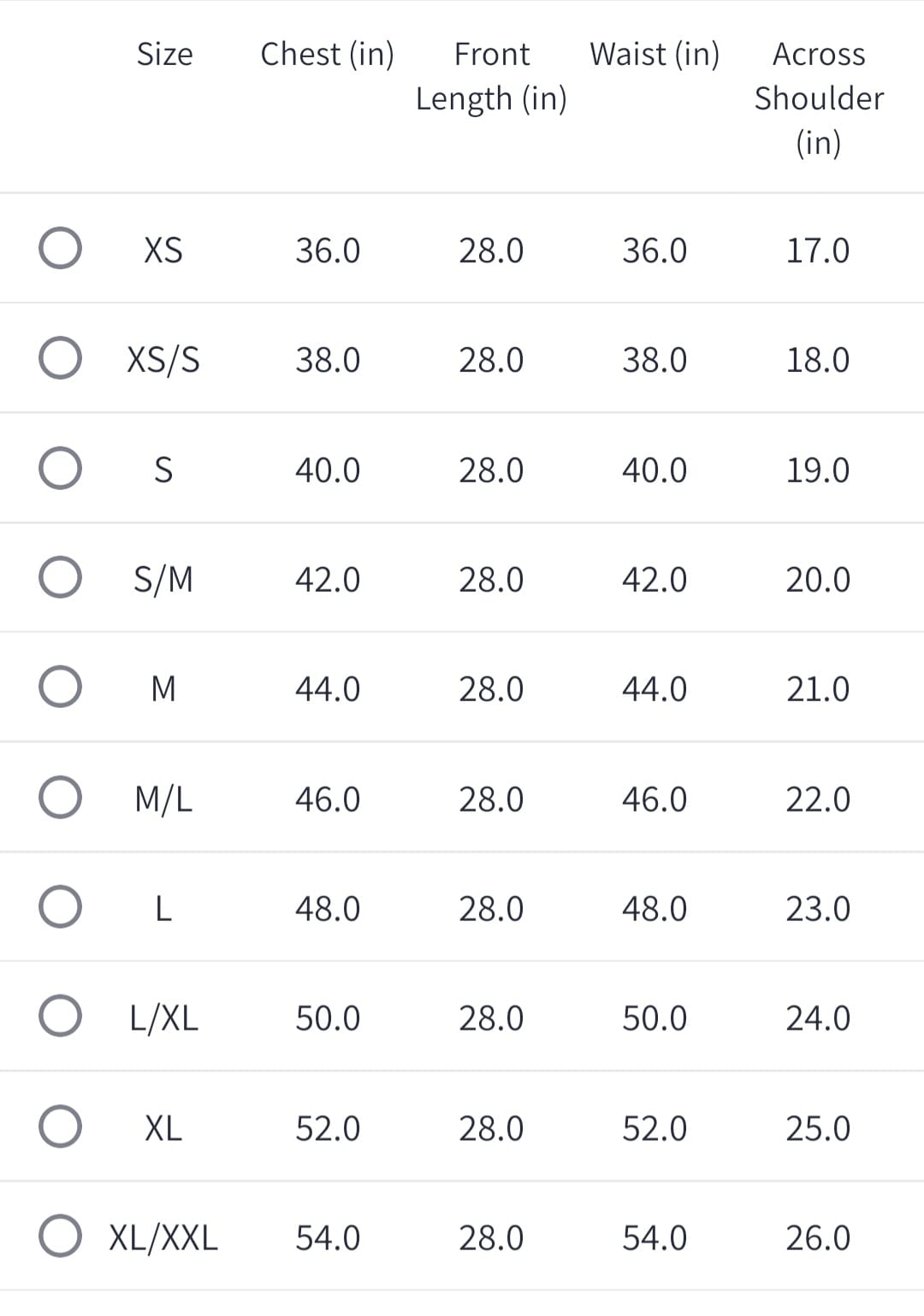Pick the L/XL size radio button
Image resolution: width=924 pixels, height=1316 pixels.
coord(61,1017)
